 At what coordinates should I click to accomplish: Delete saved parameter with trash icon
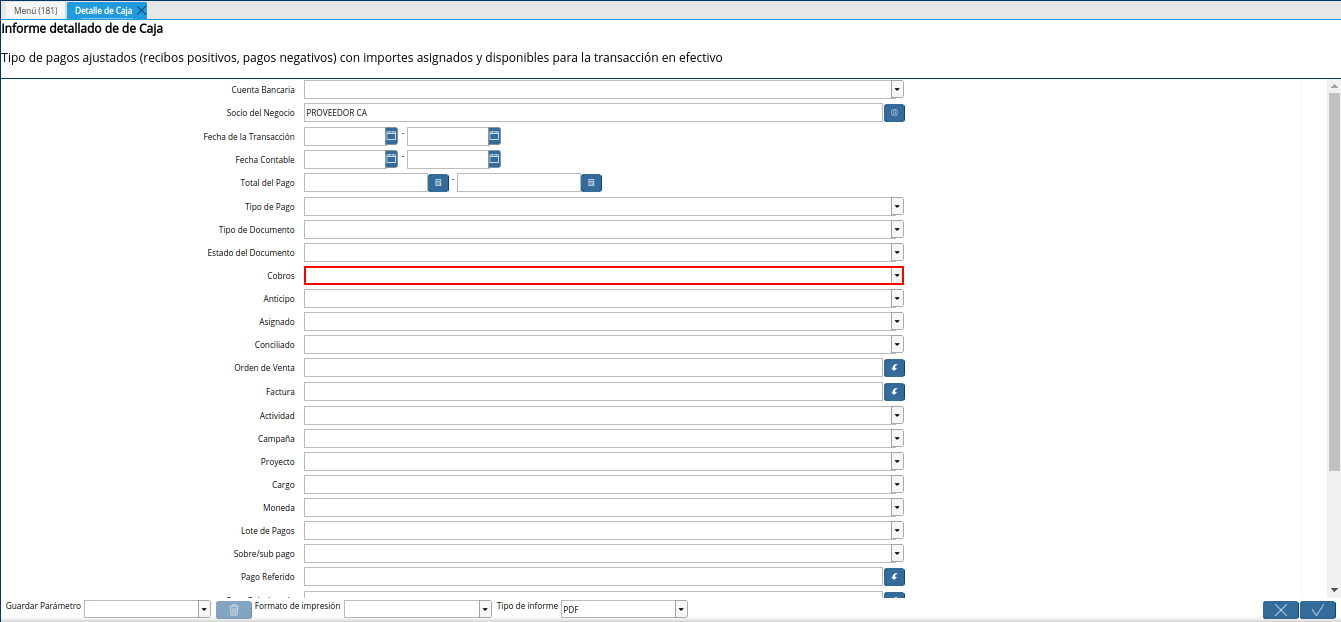coord(233,610)
